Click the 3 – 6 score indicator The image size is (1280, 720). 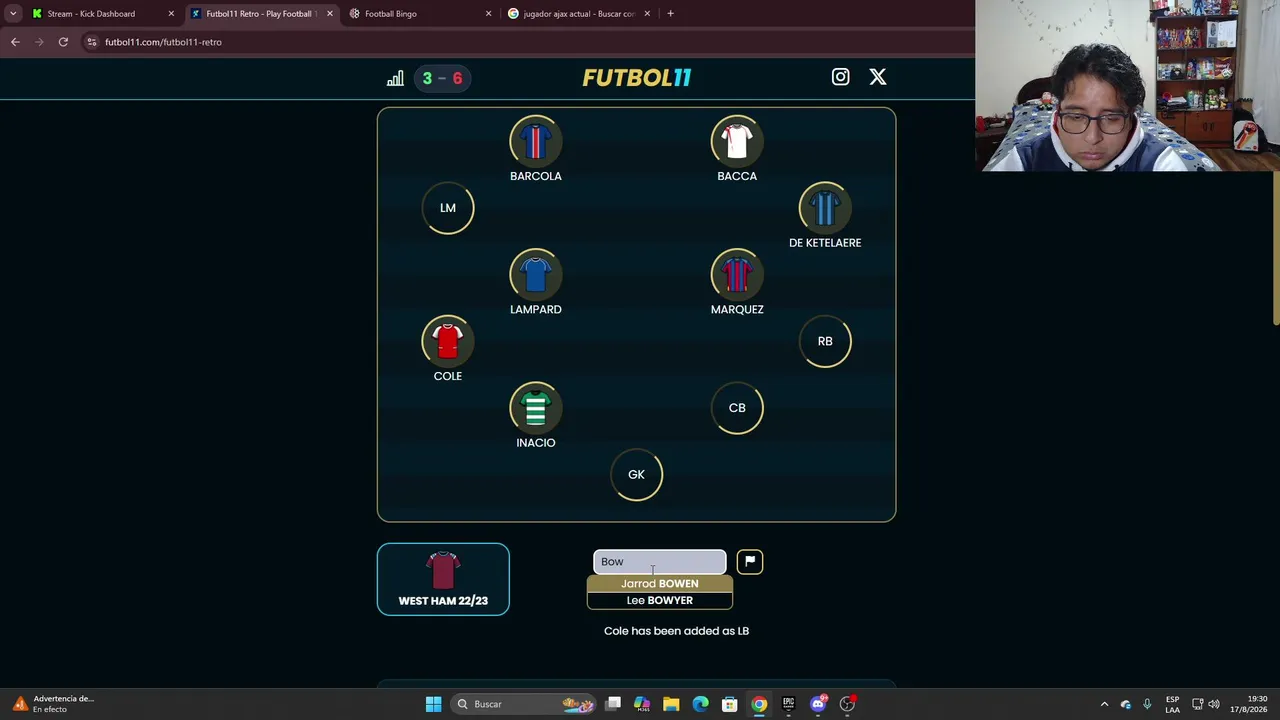(x=442, y=78)
